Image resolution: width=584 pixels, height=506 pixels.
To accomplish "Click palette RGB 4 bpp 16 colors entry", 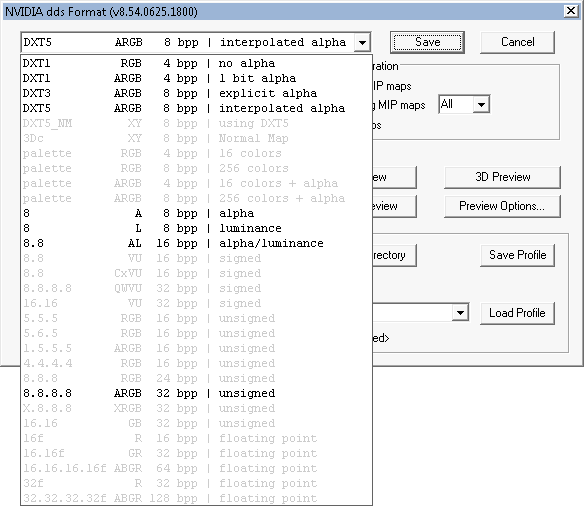I will (197, 153).
